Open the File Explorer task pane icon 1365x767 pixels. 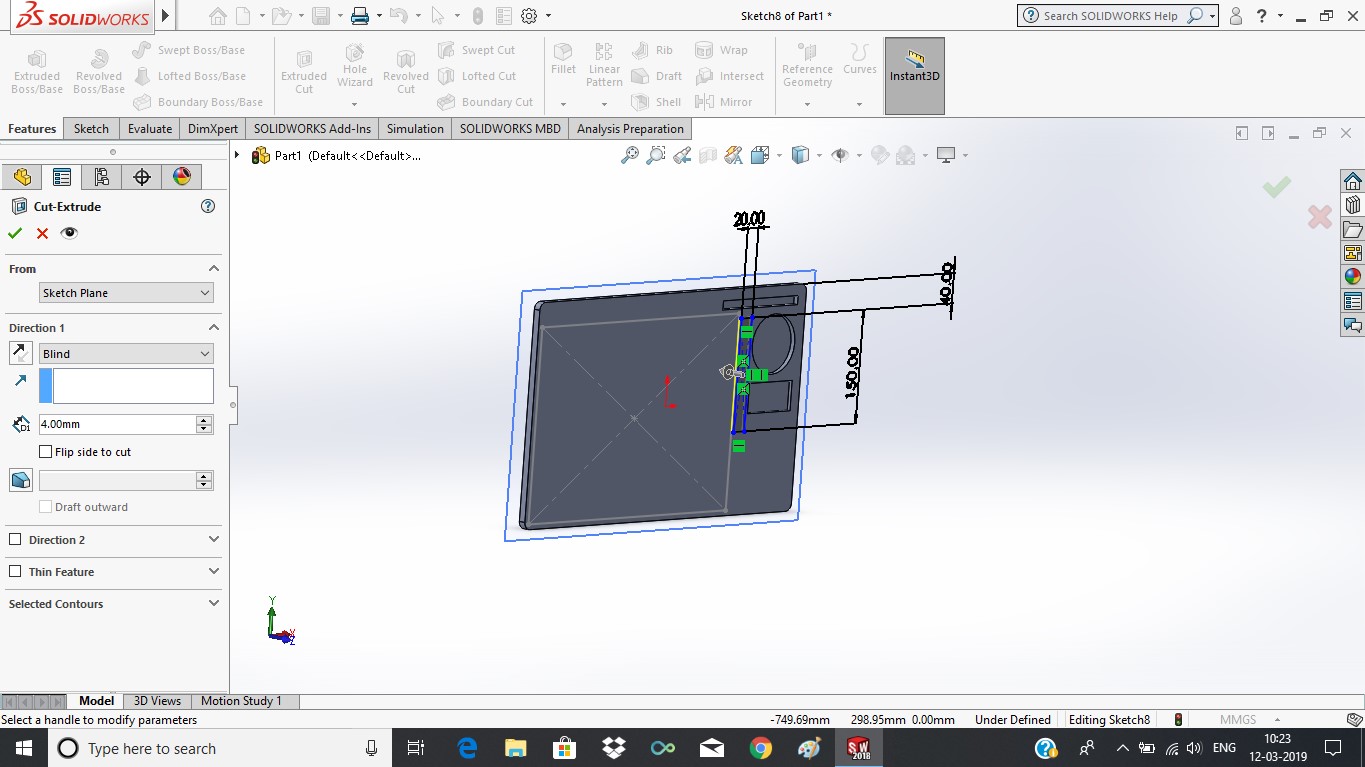1353,229
